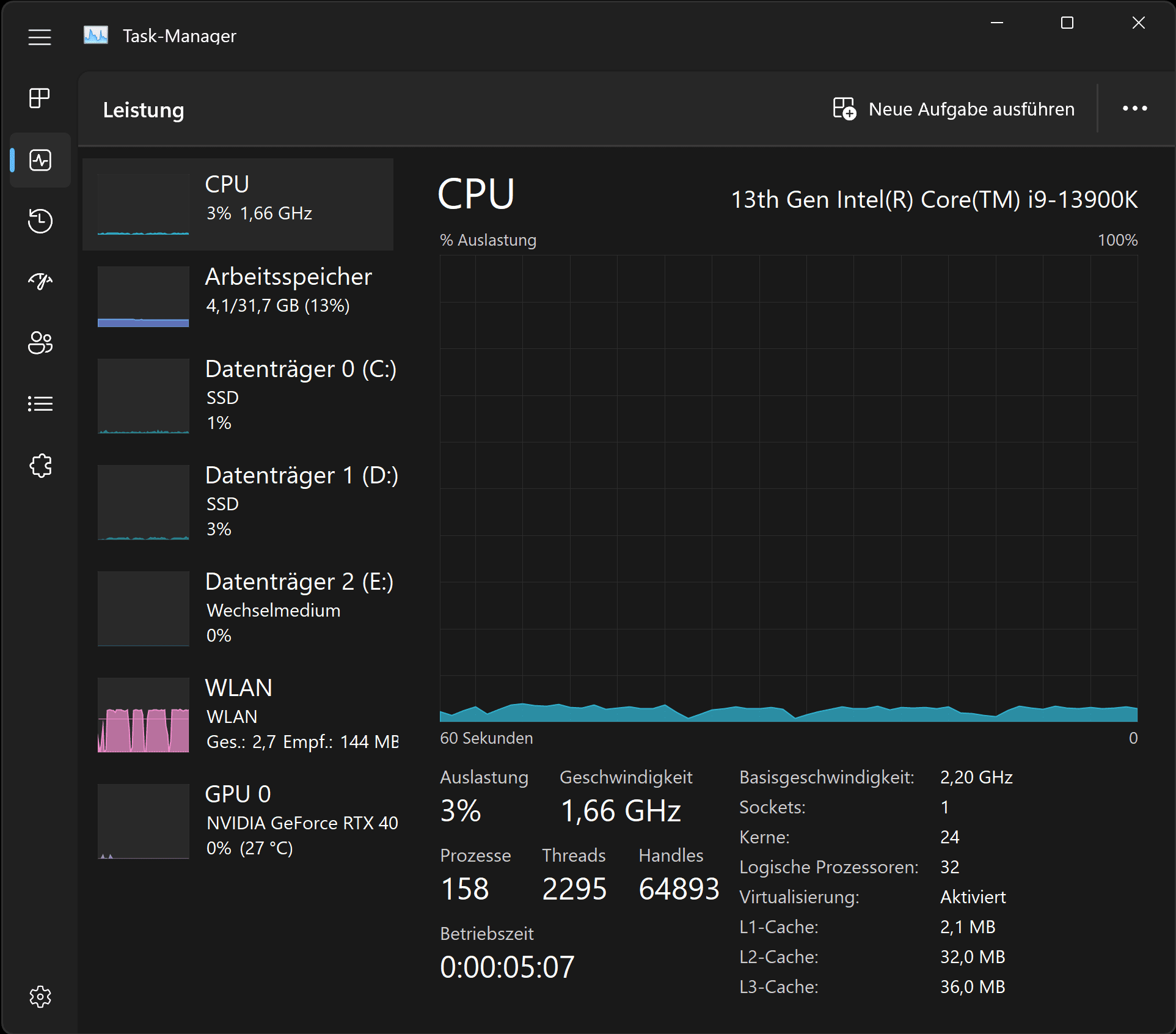Select the Arbeitsspeicher resource entry
The image size is (1176, 1034).
[238, 296]
